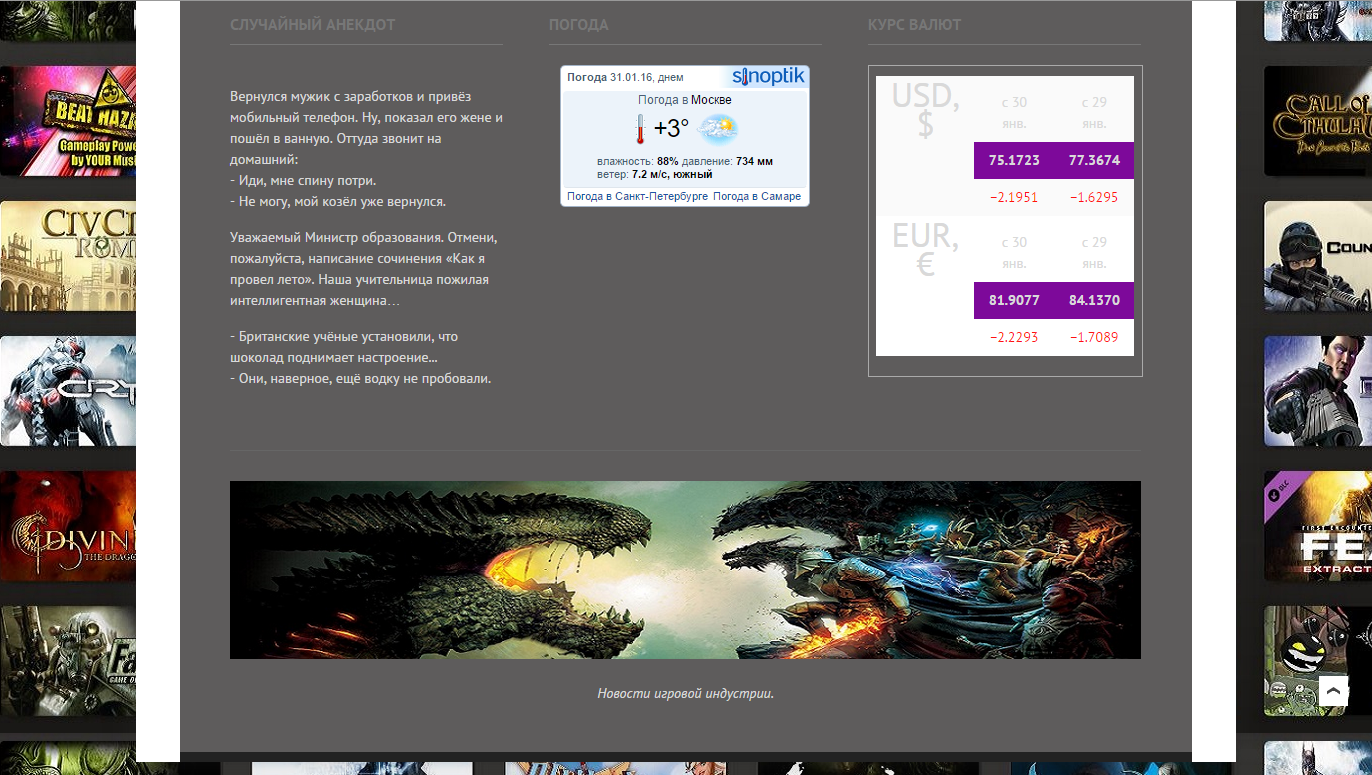Open the 'Погода в Санкт-Петербурге' link

[x=637, y=196]
